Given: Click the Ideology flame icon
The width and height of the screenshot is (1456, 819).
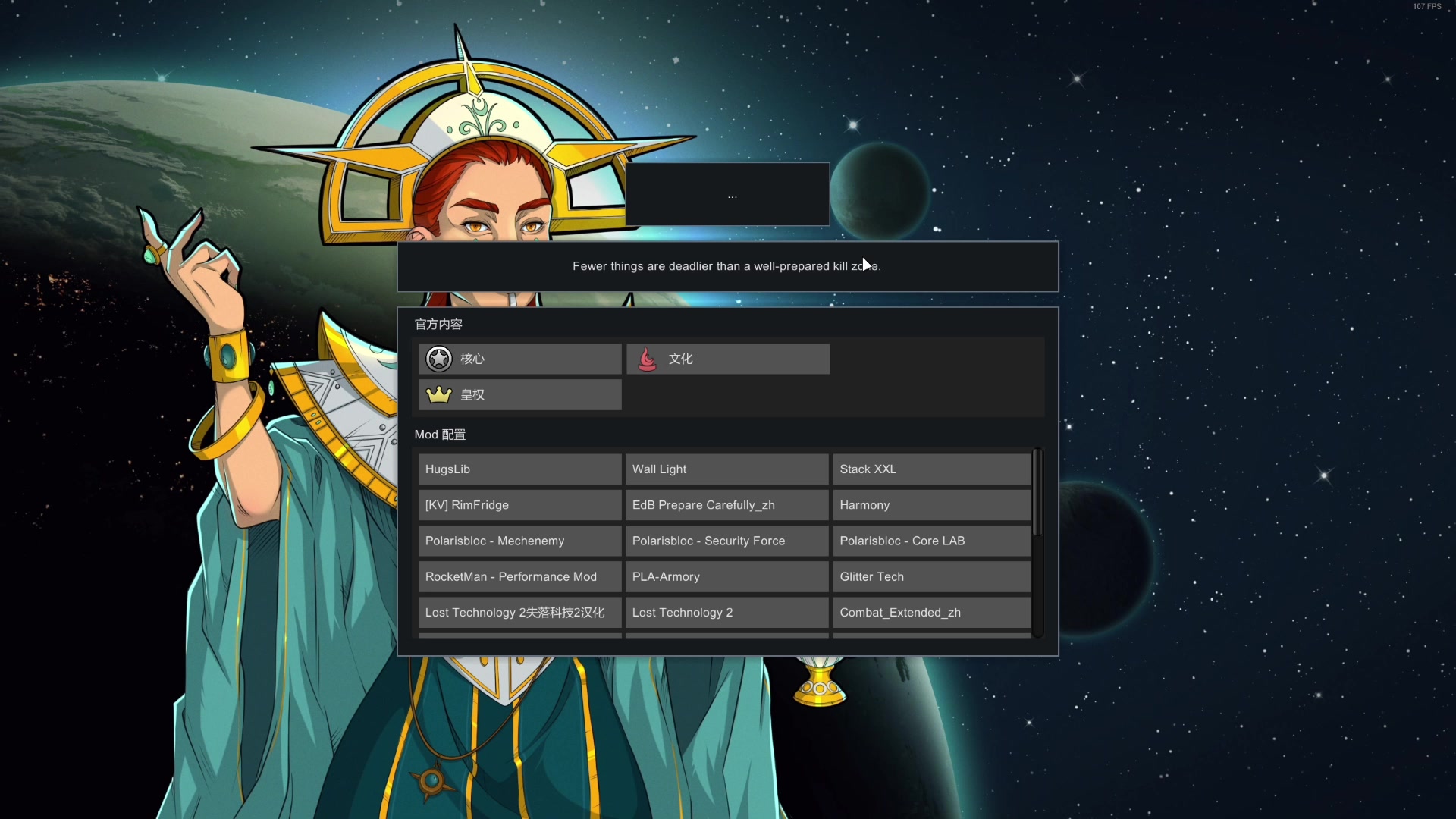Looking at the screenshot, I should tap(647, 359).
